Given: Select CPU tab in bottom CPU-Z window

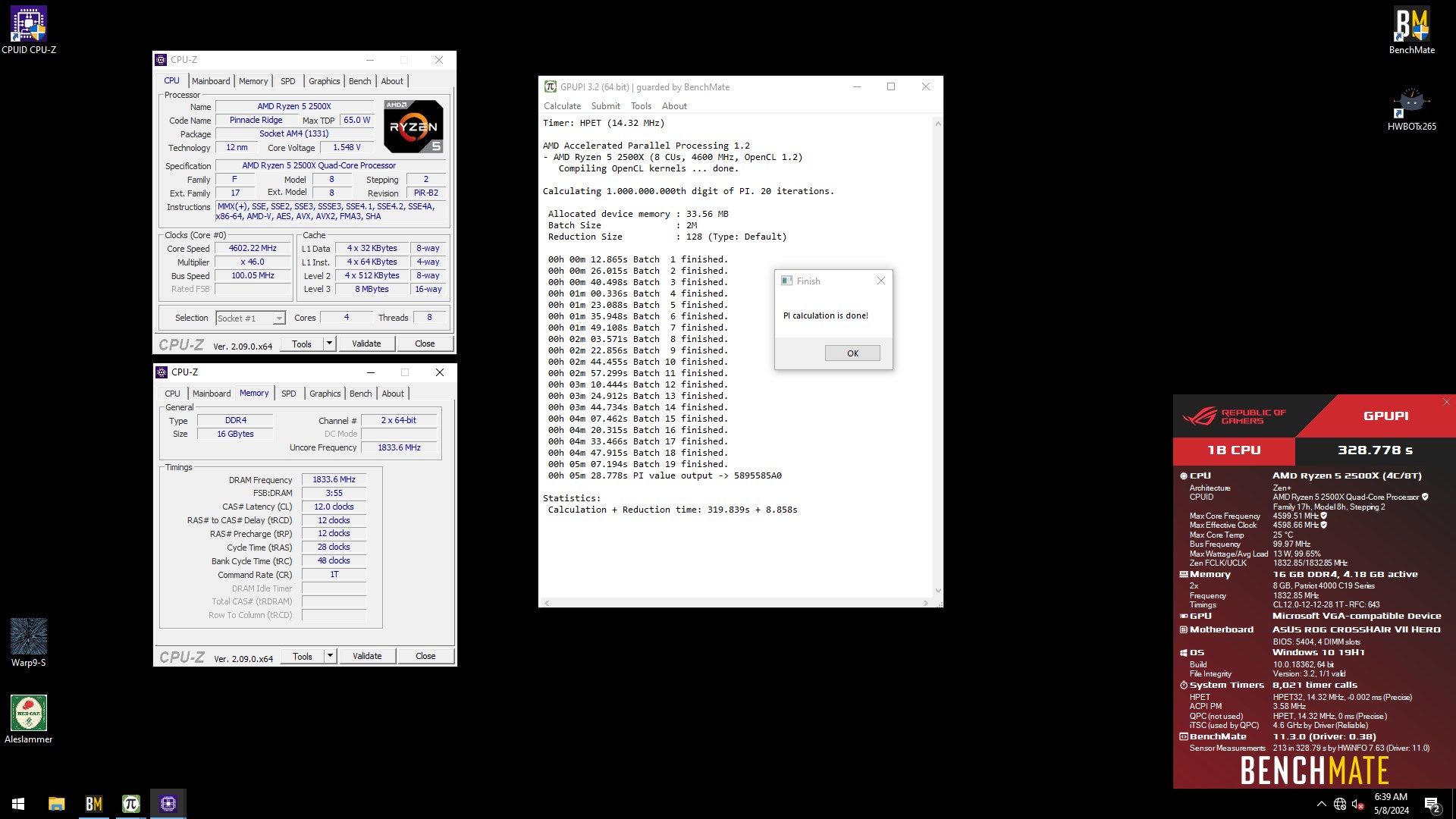Looking at the screenshot, I should tap(172, 394).
